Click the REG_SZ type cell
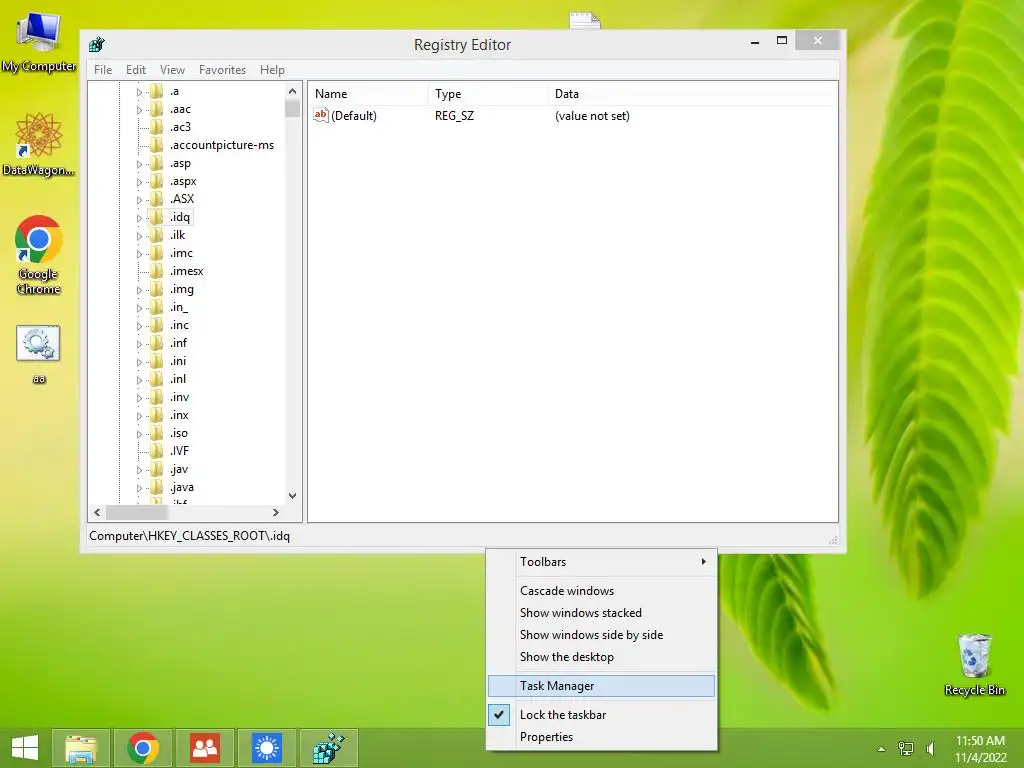The height and width of the screenshot is (768, 1024). [455, 116]
